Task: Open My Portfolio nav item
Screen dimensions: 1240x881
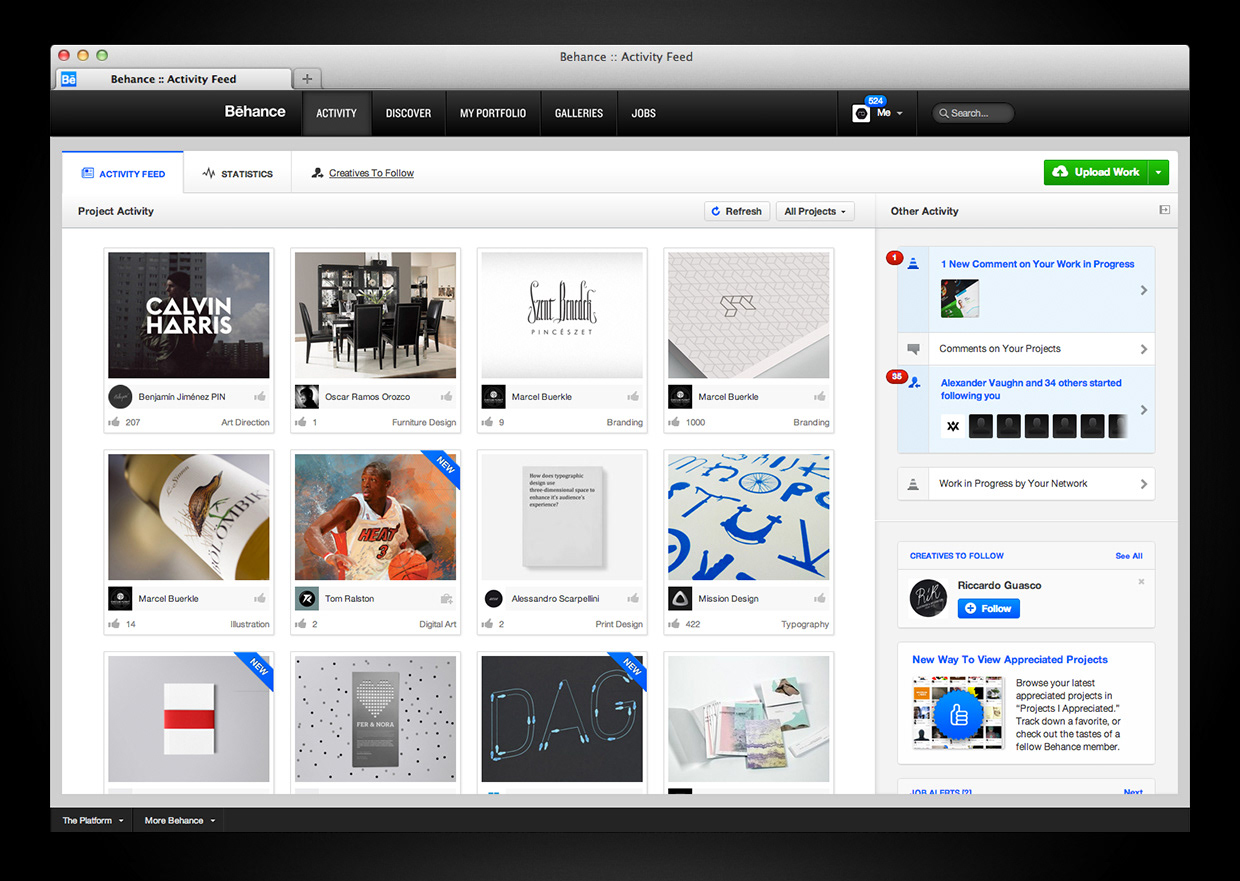Action: click(493, 113)
